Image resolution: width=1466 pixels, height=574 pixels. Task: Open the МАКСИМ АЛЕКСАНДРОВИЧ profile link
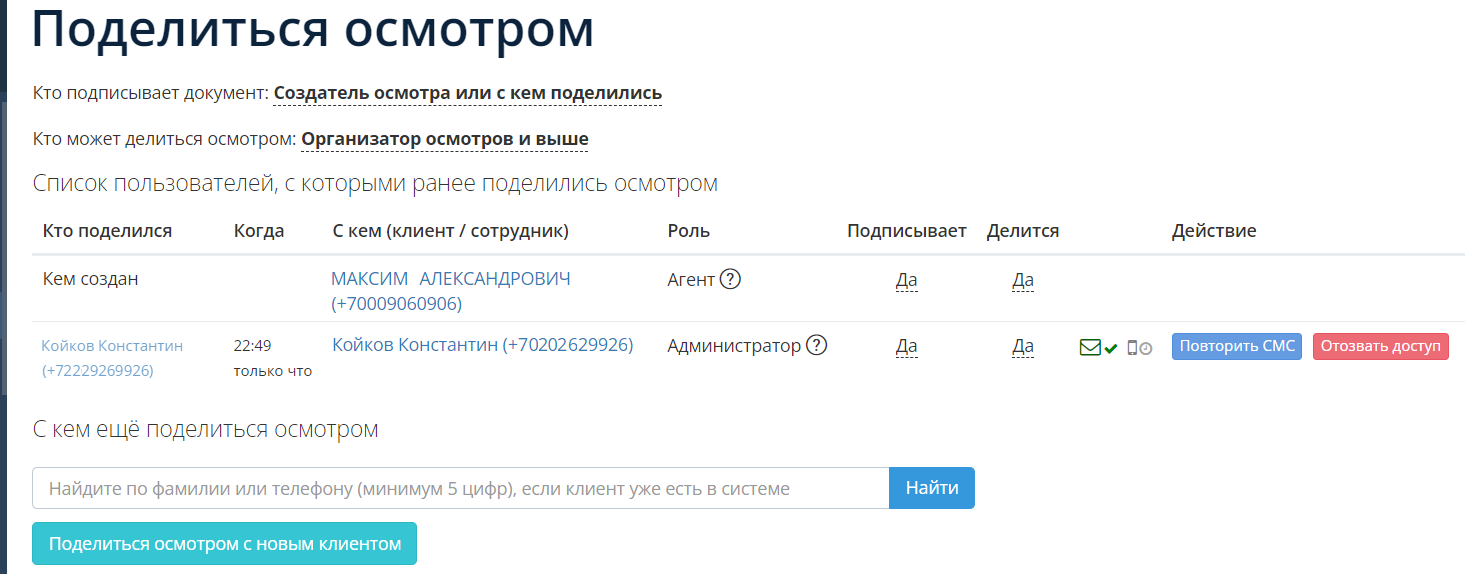pyautogui.click(x=450, y=279)
